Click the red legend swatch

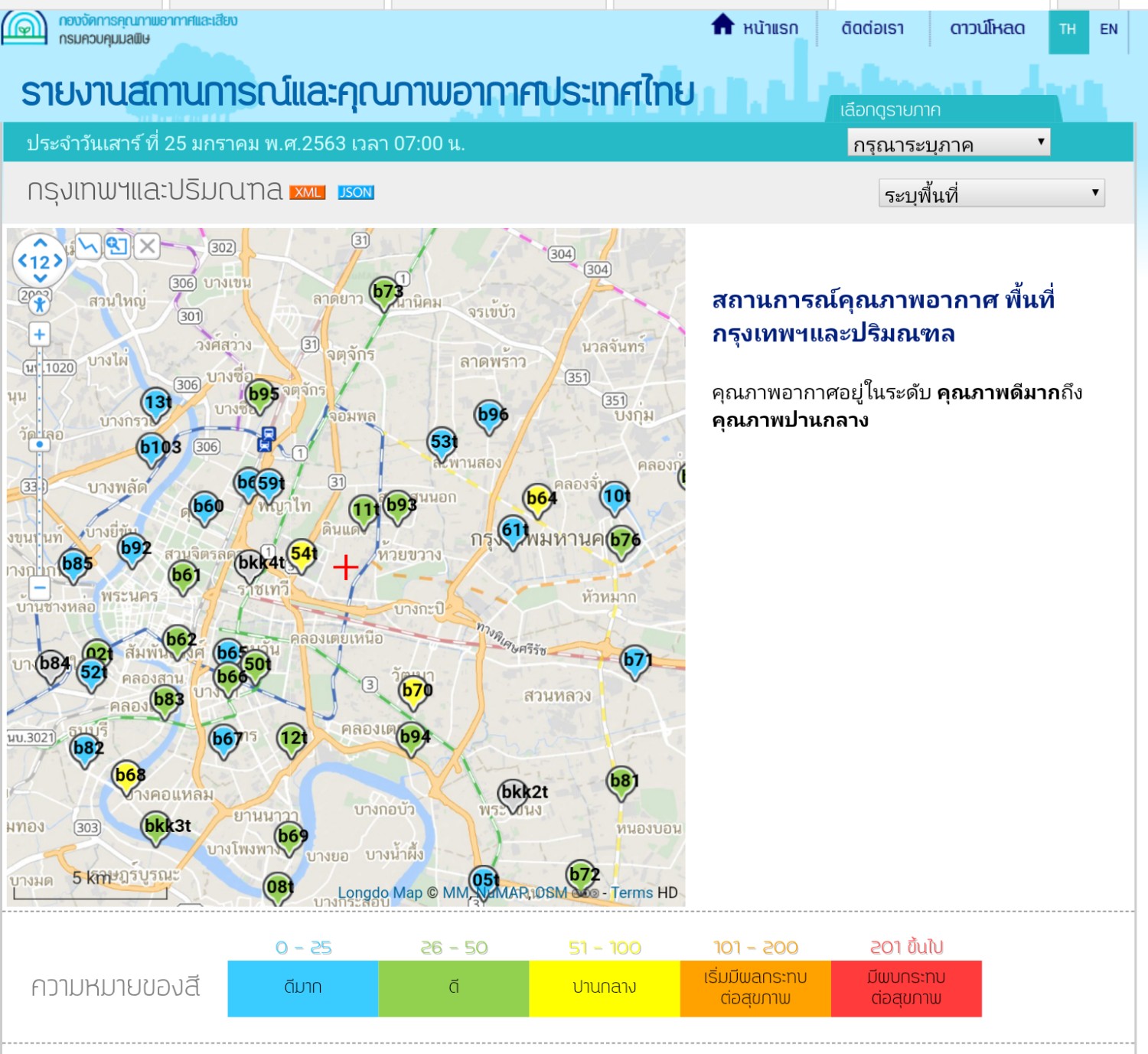906,988
